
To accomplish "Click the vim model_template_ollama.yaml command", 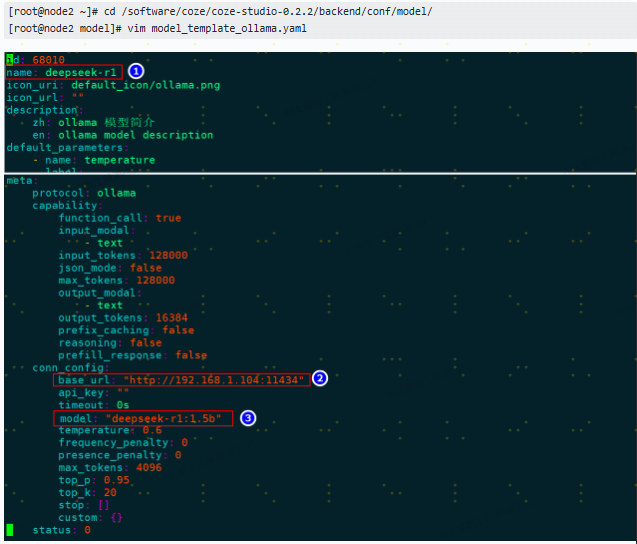I will (x=157, y=28).
